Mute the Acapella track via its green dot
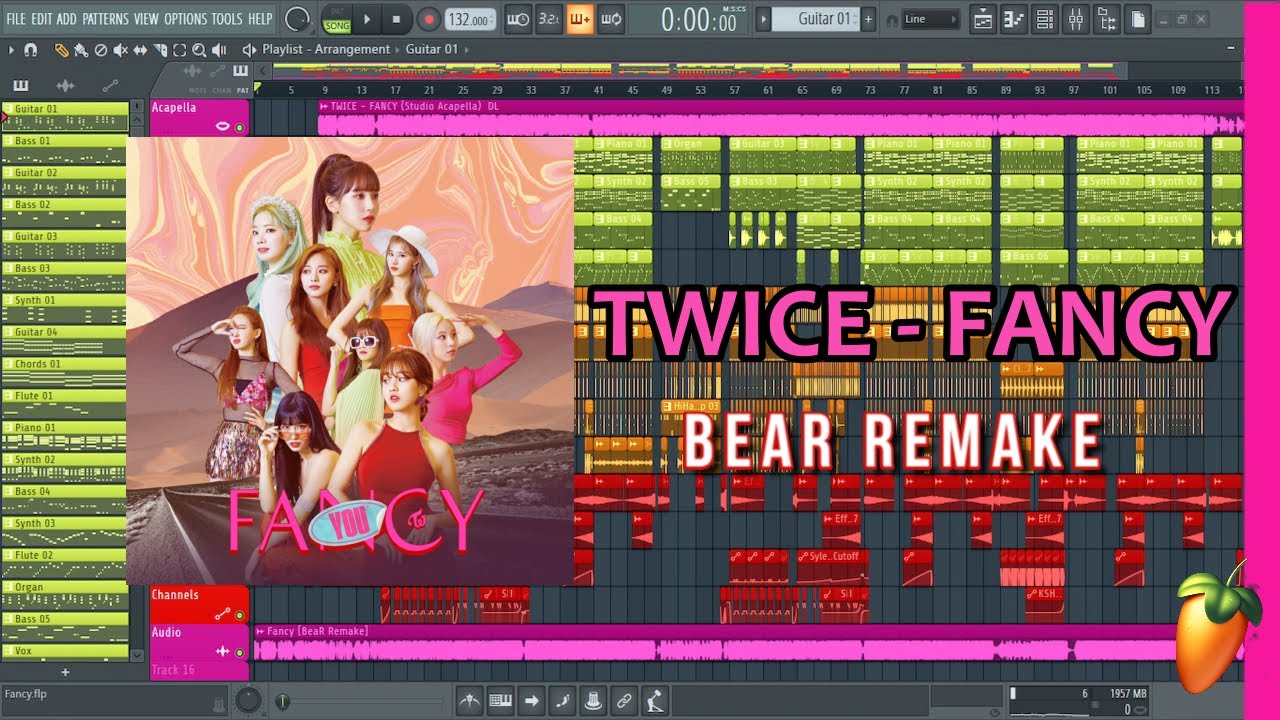The width and height of the screenshot is (1280, 720). coord(239,126)
